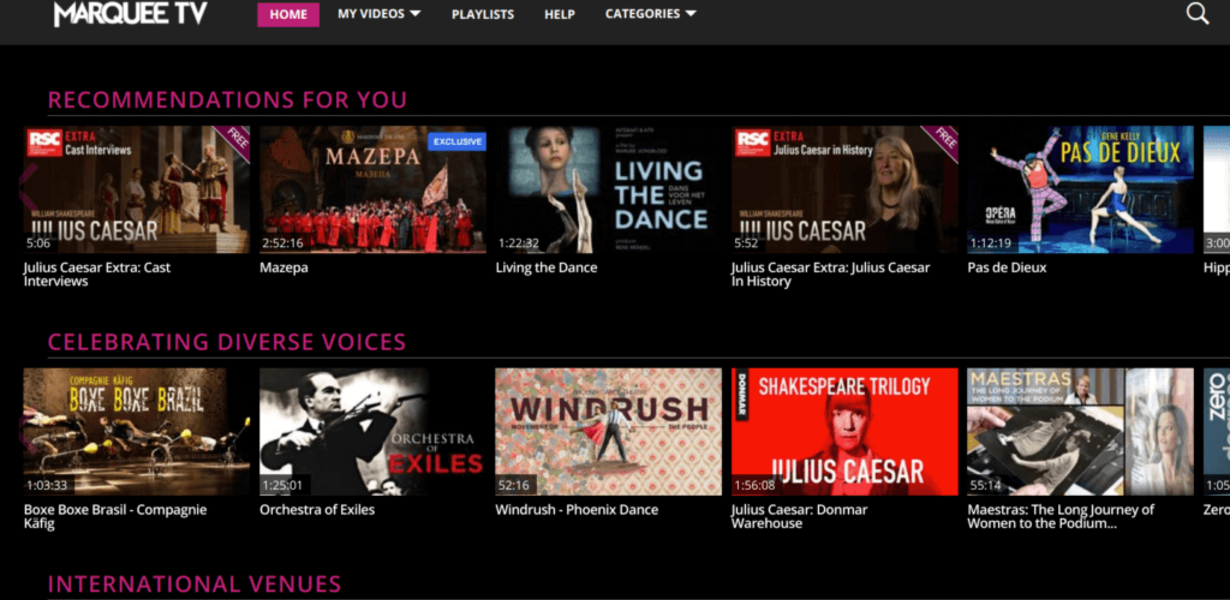Image resolution: width=1230 pixels, height=600 pixels.
Task: Click the 'Mazepa' title text
Action: point(284,268)
